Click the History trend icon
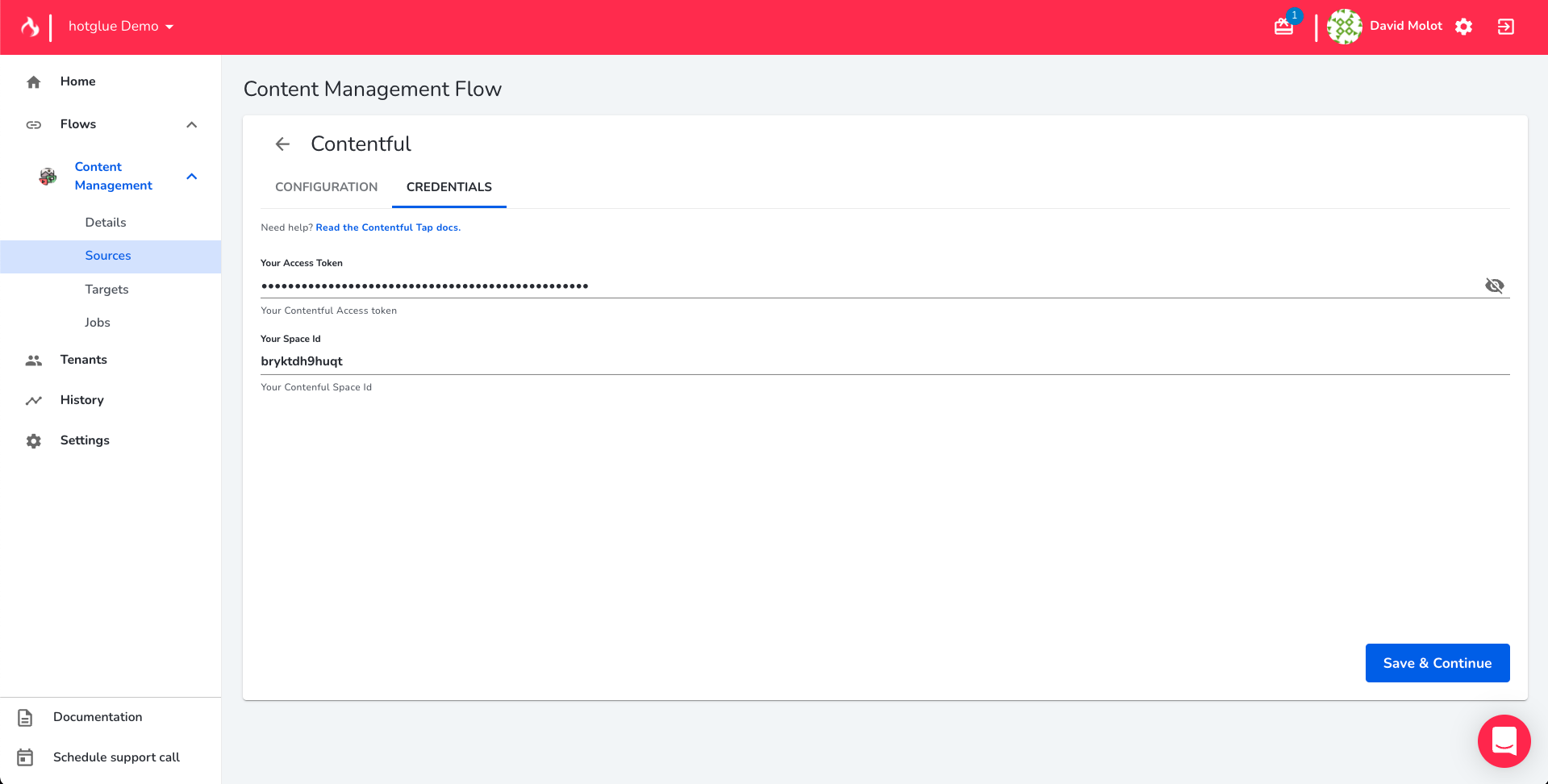1548x784 pixels. click(x=33, y=401)
